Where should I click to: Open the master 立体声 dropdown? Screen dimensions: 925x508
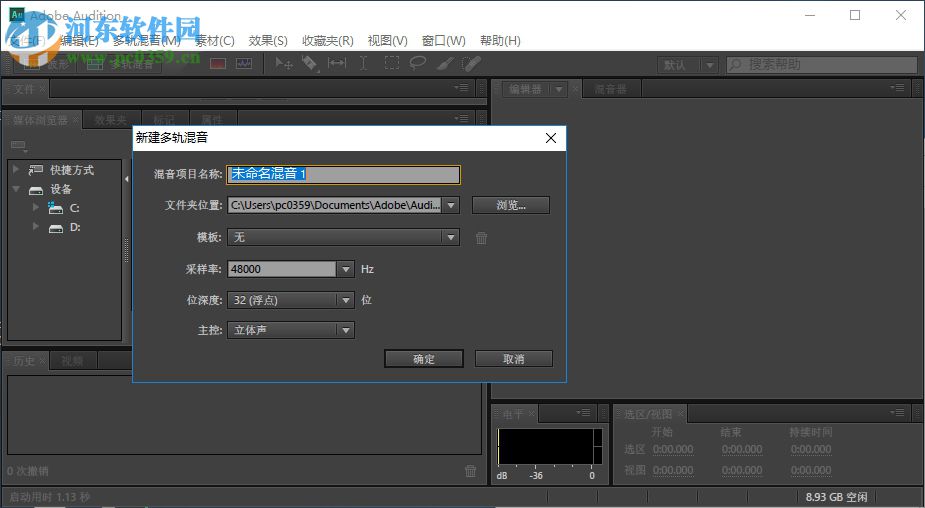point(291,330)
